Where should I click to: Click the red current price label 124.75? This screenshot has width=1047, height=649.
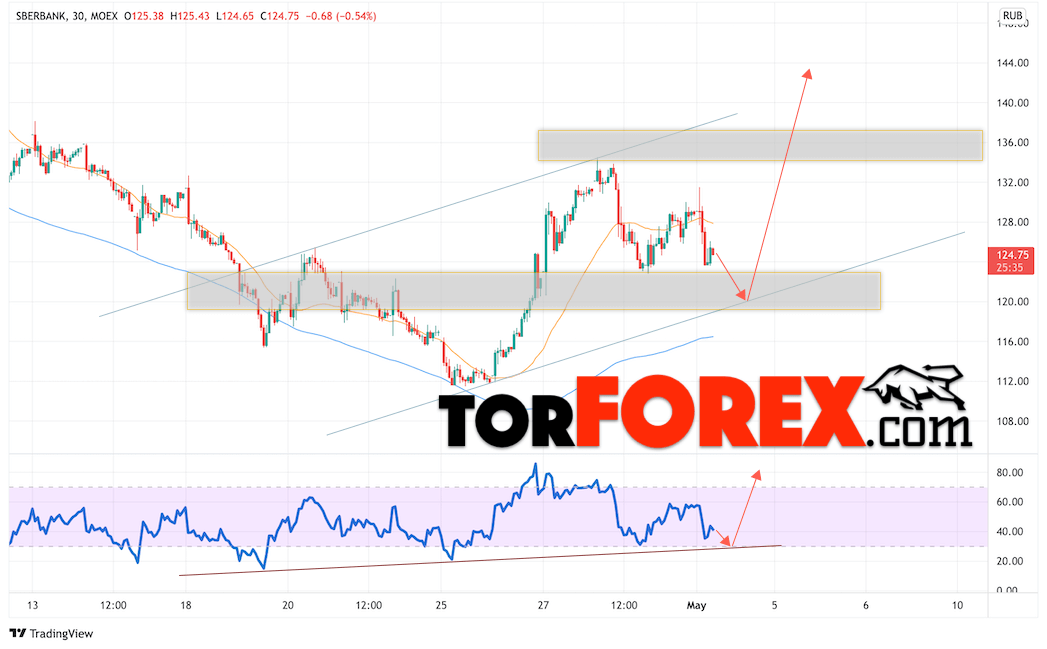coord(1012,254)
